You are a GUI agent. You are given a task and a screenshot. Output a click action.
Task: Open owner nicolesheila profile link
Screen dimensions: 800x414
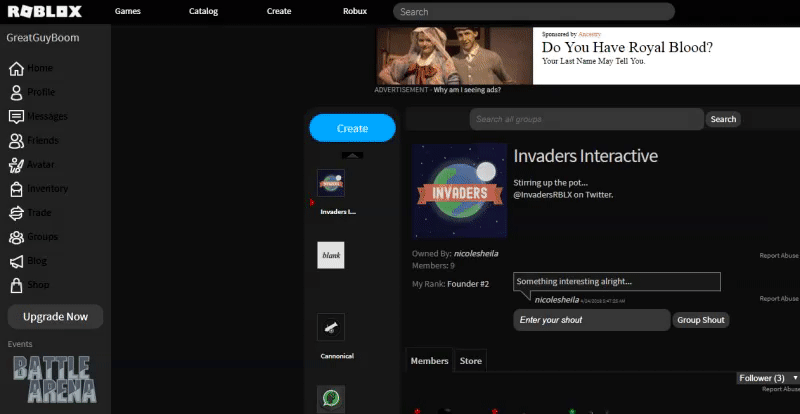click(x=476, y=254)
